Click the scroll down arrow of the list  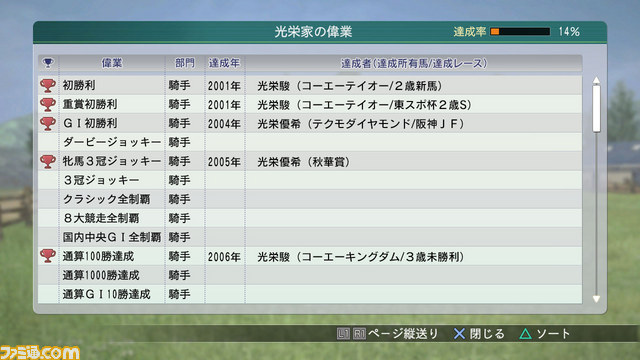click(x=596, y=299)
